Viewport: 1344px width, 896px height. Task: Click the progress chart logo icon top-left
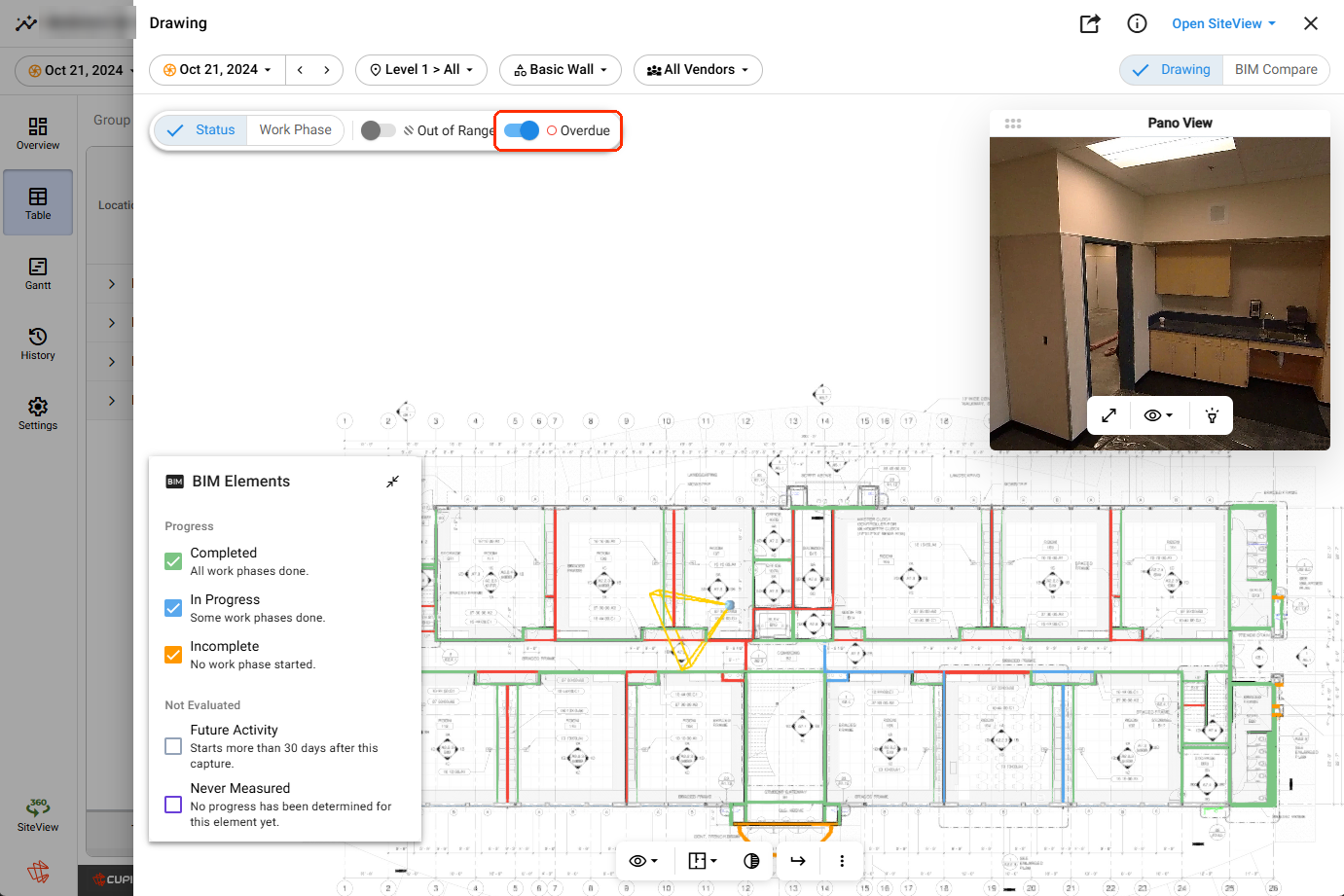26,23
